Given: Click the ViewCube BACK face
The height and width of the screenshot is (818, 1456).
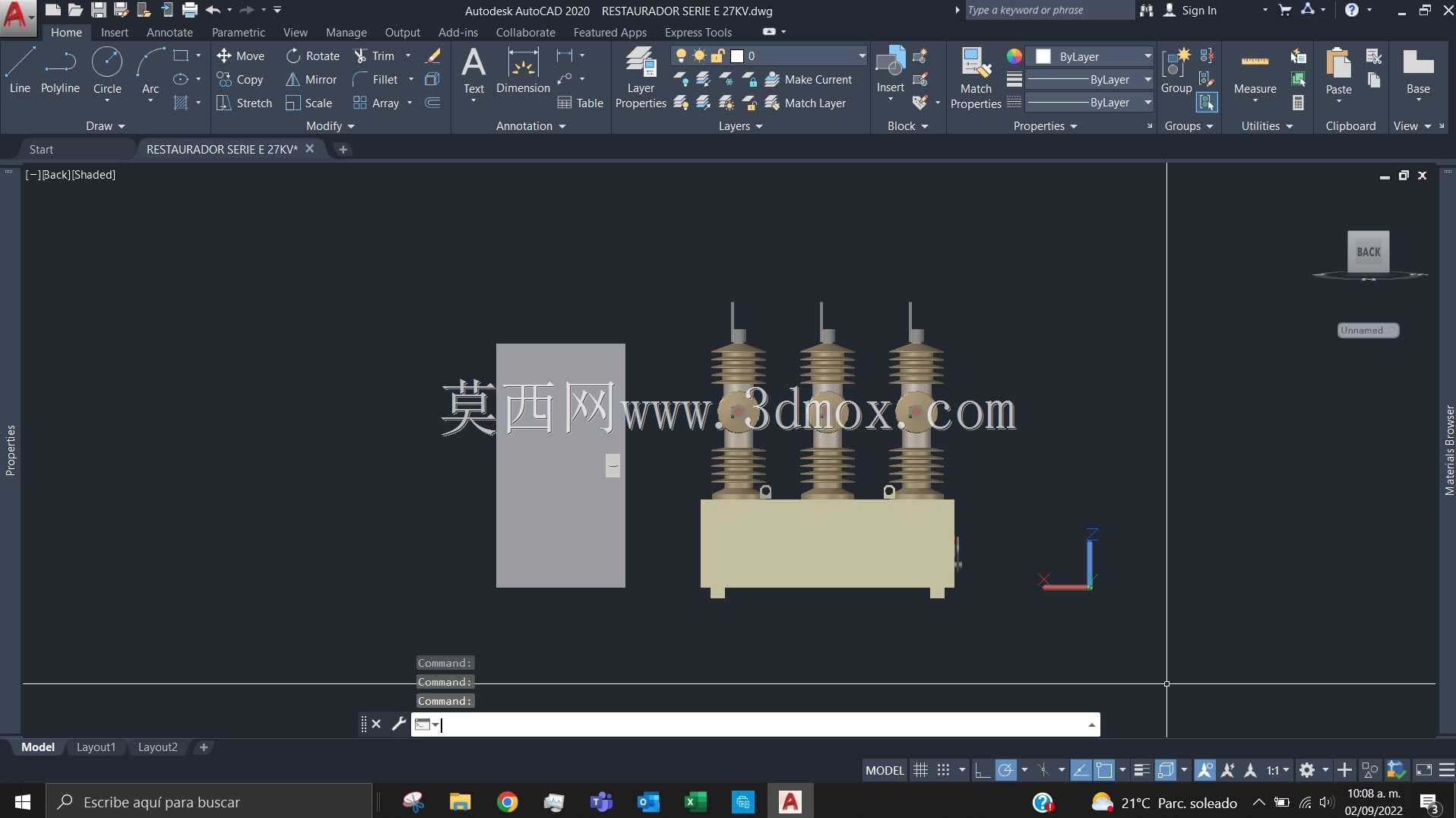Looking at the screenshot, I should (x=1369, y=252).
